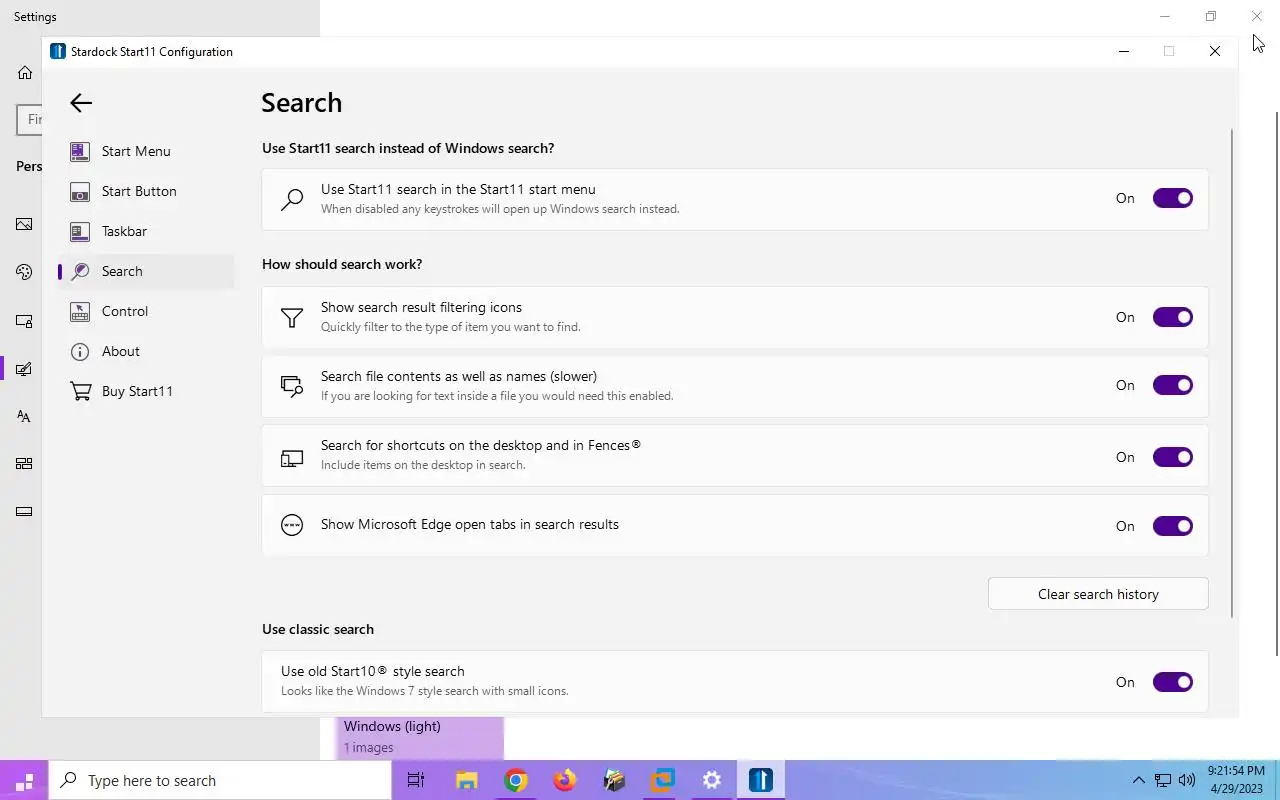
Task: Click the Start Button sidebar icon
Action: 80,191
